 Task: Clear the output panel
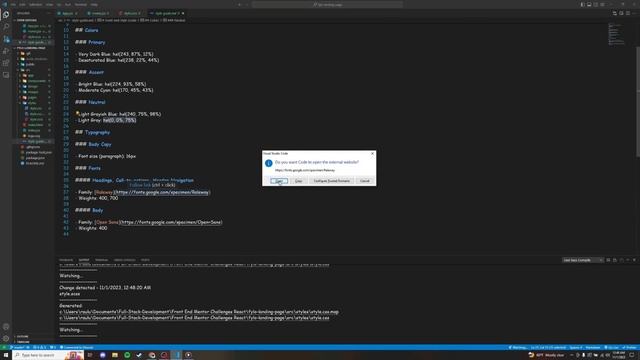tap(608, 260)
